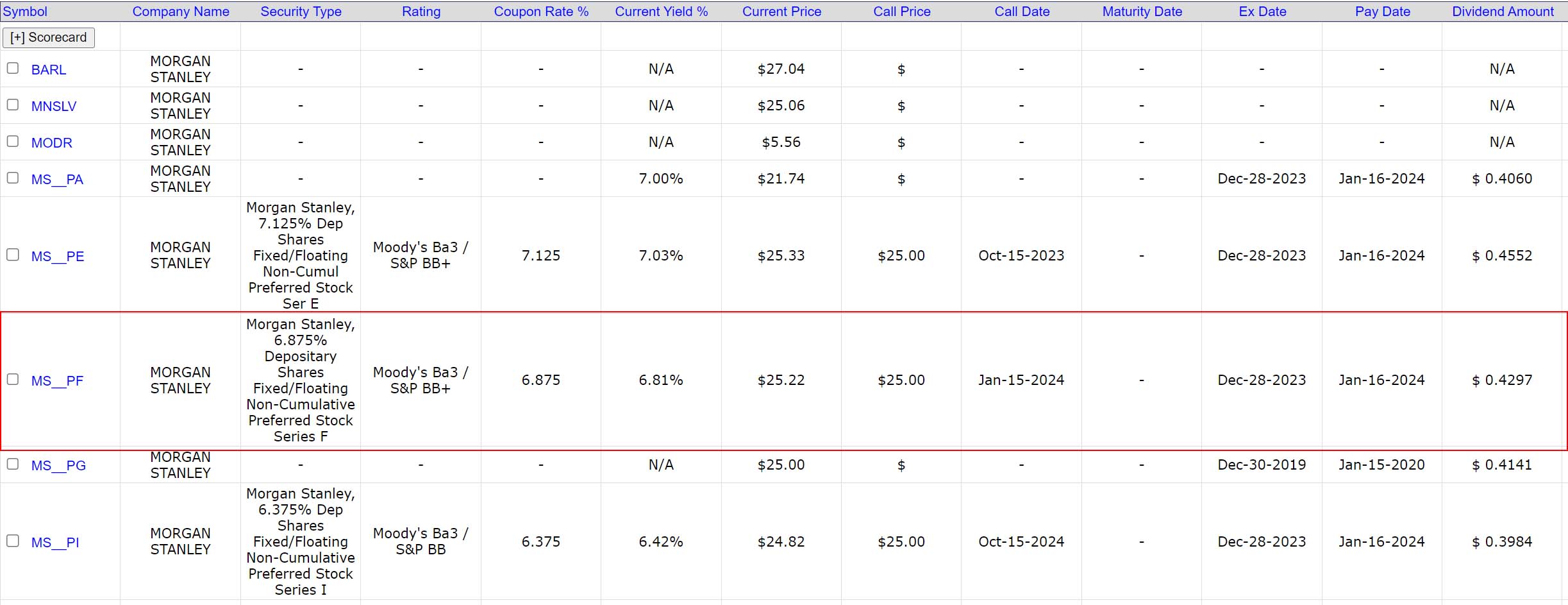The image size is (1568, 605).
Task: Select the 7.03% current yield cell
Action: [x=661, y=255]
